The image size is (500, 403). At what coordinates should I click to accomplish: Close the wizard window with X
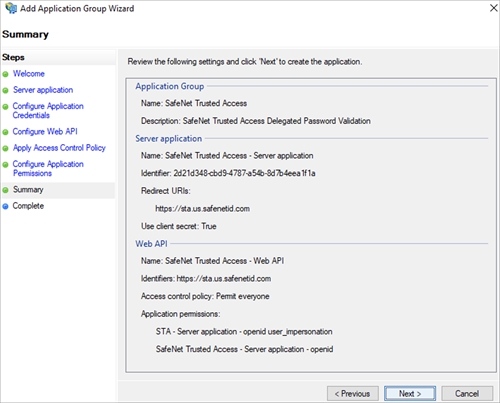[494, 8]
